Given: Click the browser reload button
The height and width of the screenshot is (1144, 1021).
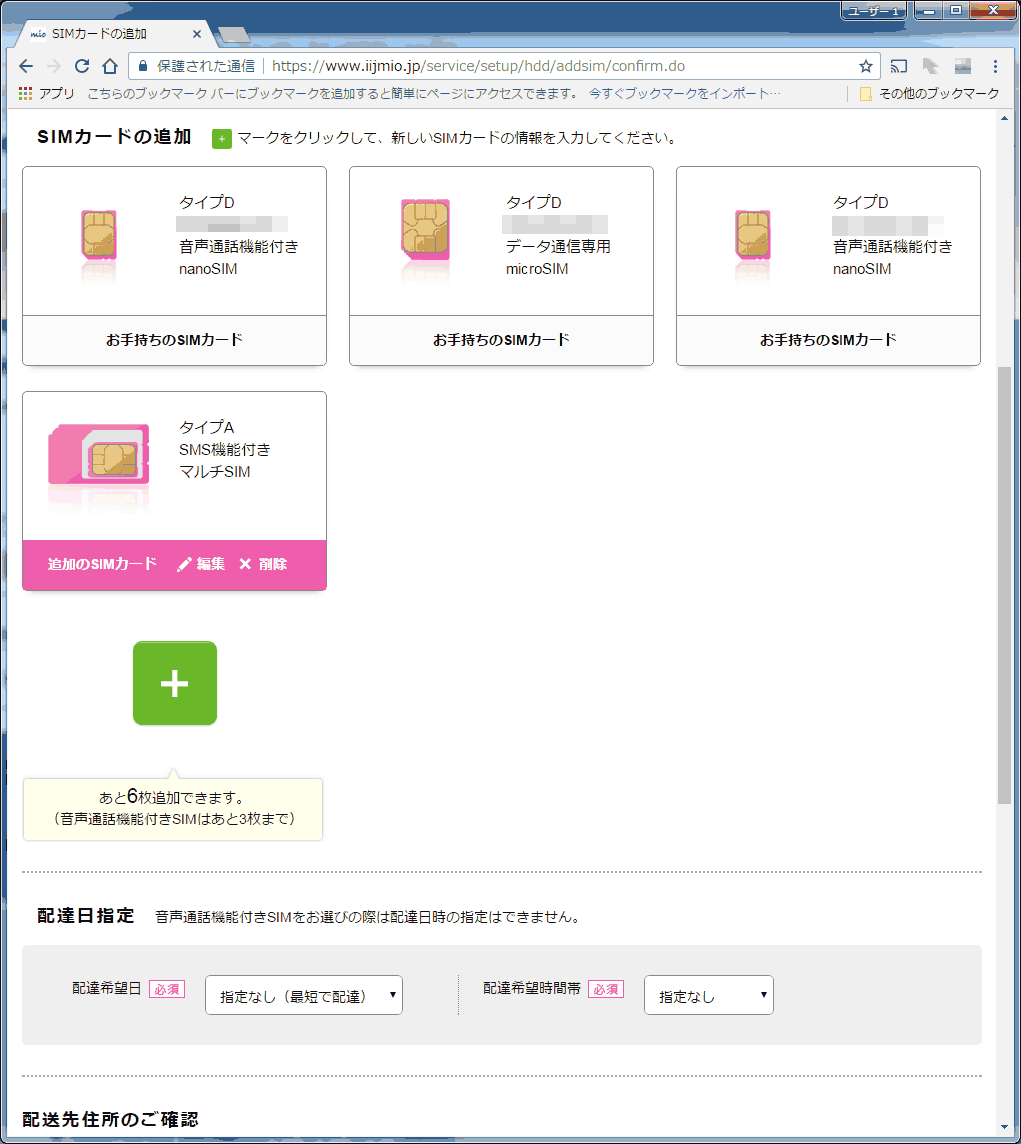Looking at the screenshot, I should [x=82, y=66].
